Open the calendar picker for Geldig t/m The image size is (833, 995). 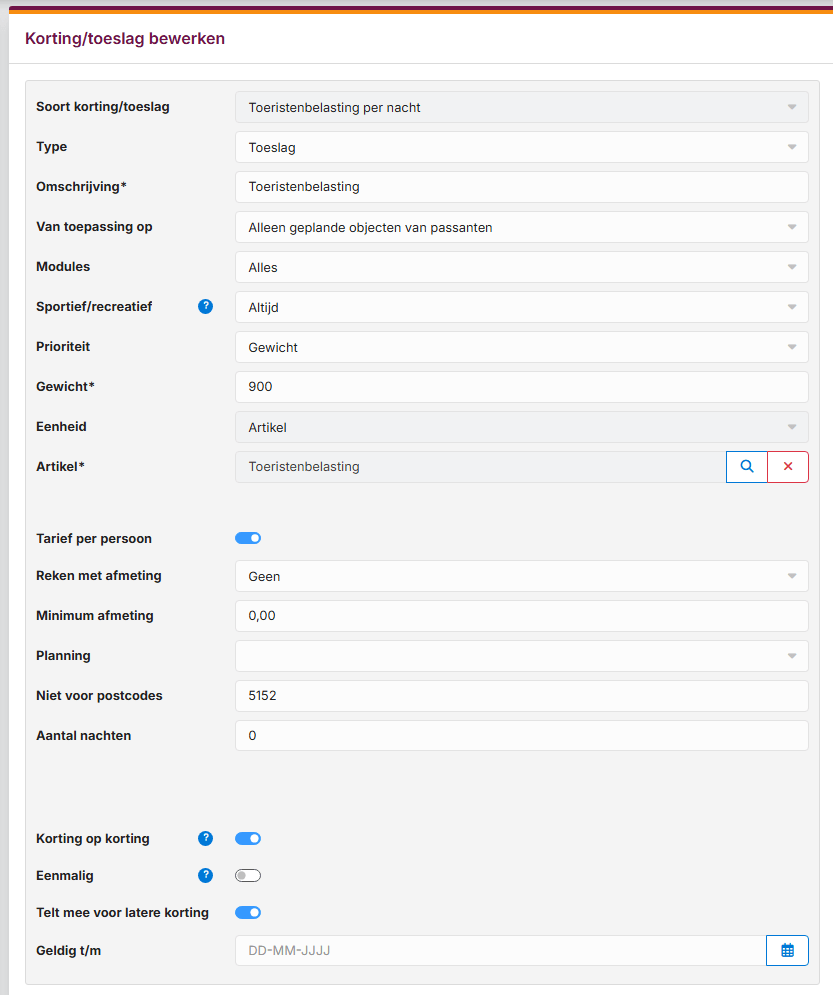point(787,951)
